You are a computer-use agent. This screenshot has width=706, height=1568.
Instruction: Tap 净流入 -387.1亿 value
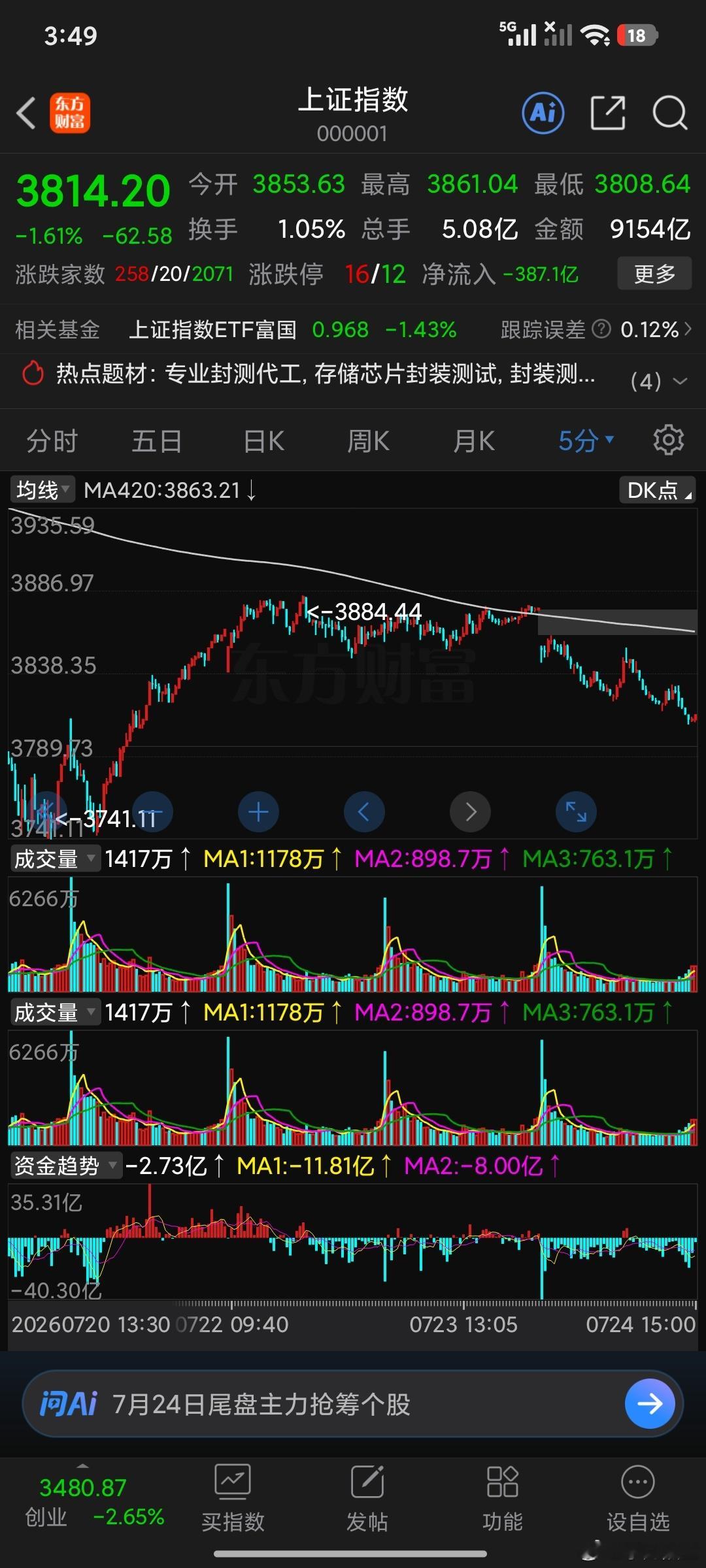[541, 274]
